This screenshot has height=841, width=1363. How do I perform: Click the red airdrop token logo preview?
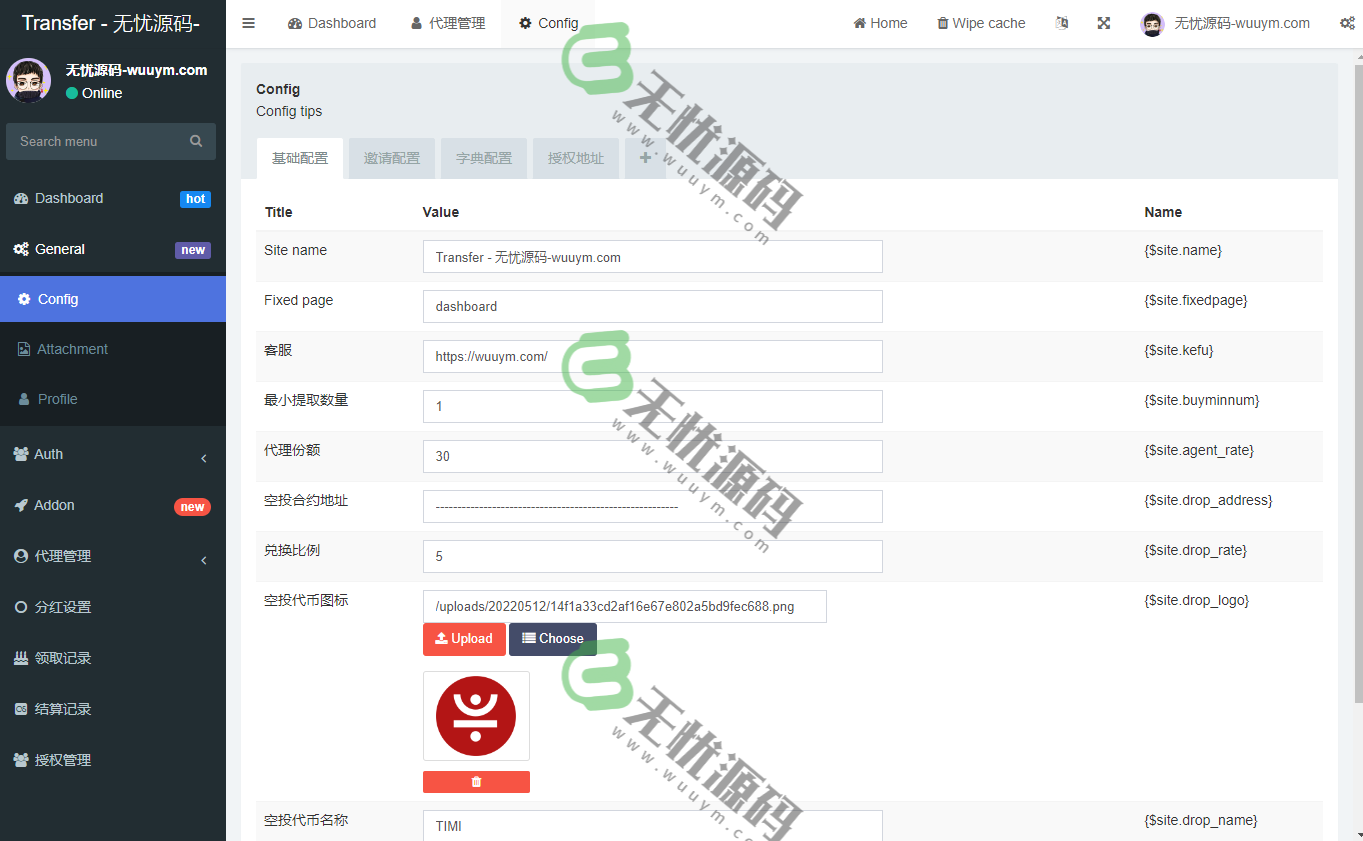pyautogui.click(x=476, y=715)
